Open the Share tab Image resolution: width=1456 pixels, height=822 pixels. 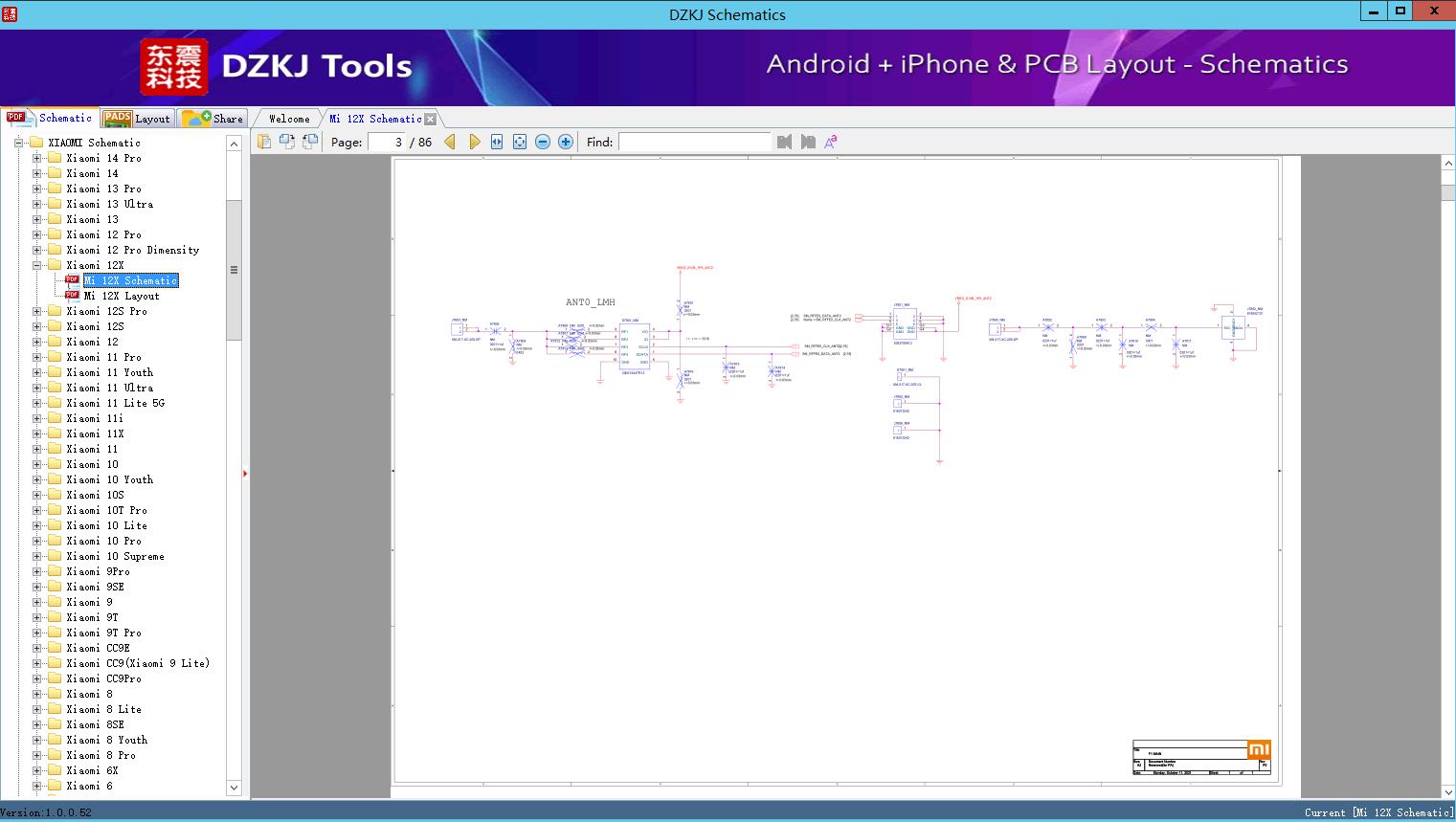point(213,119)
